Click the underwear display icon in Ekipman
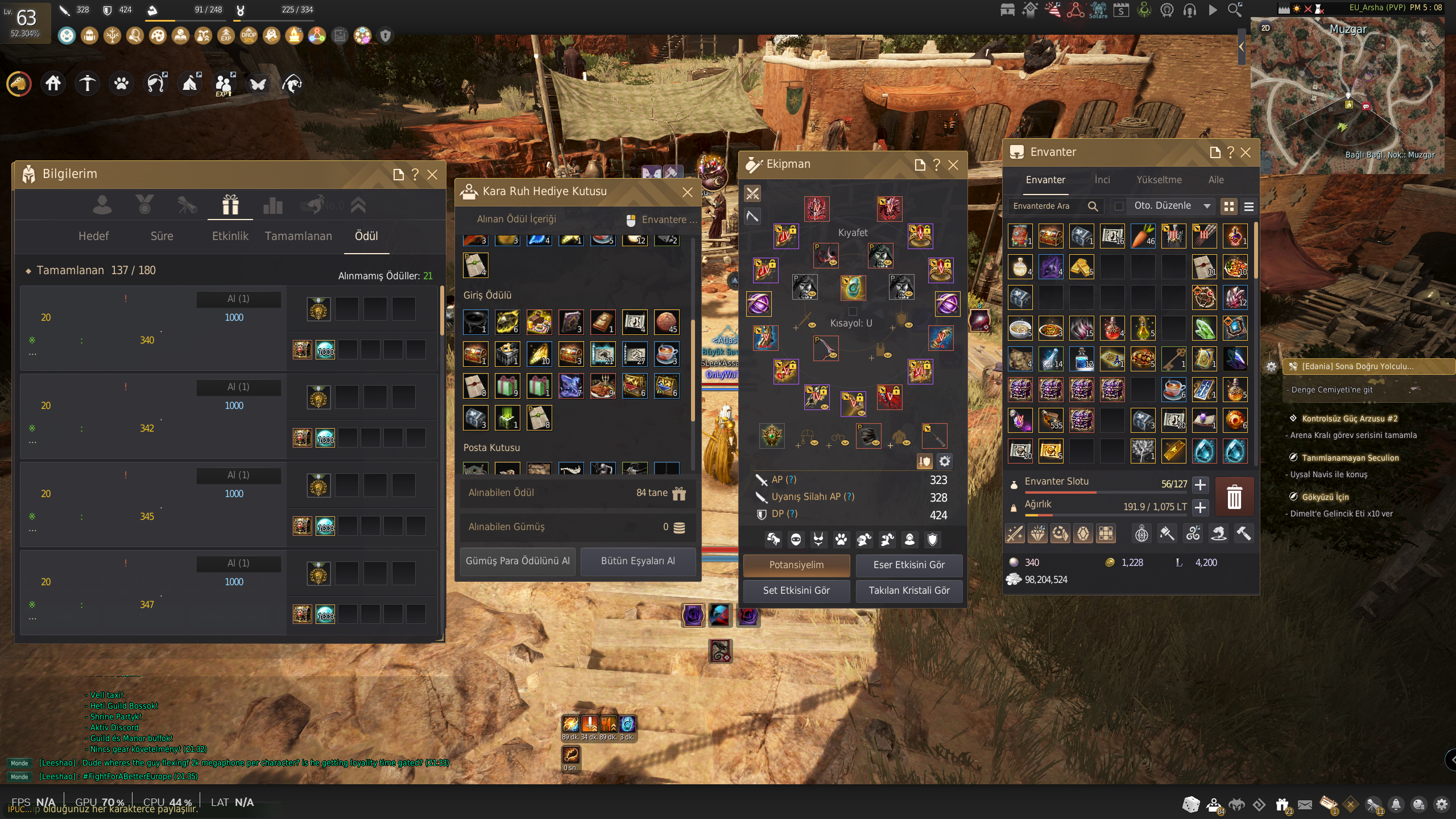Viewport: 1456px width, 819px height. [x=818, y=539]
